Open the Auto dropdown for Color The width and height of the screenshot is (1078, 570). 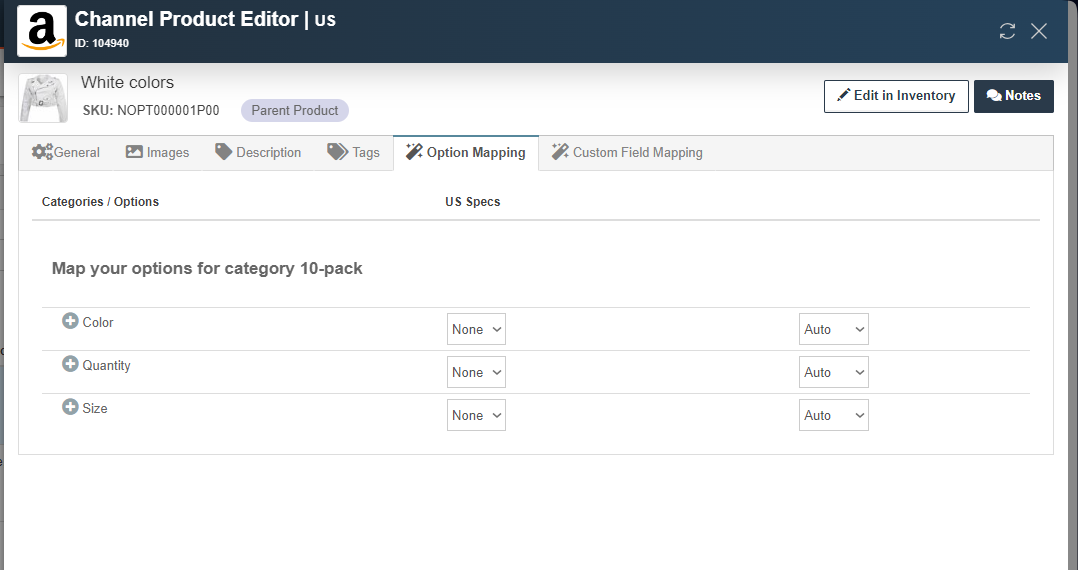834,329
